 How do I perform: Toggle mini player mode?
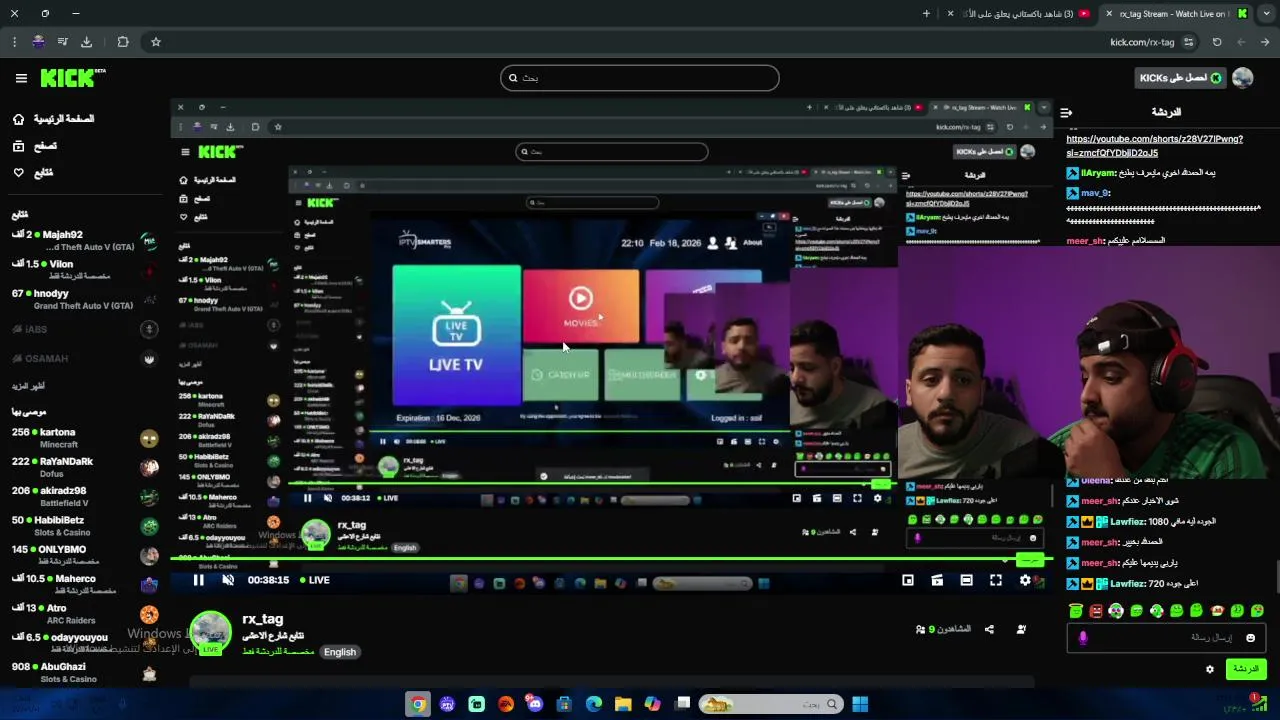click(x=908, y=580)
